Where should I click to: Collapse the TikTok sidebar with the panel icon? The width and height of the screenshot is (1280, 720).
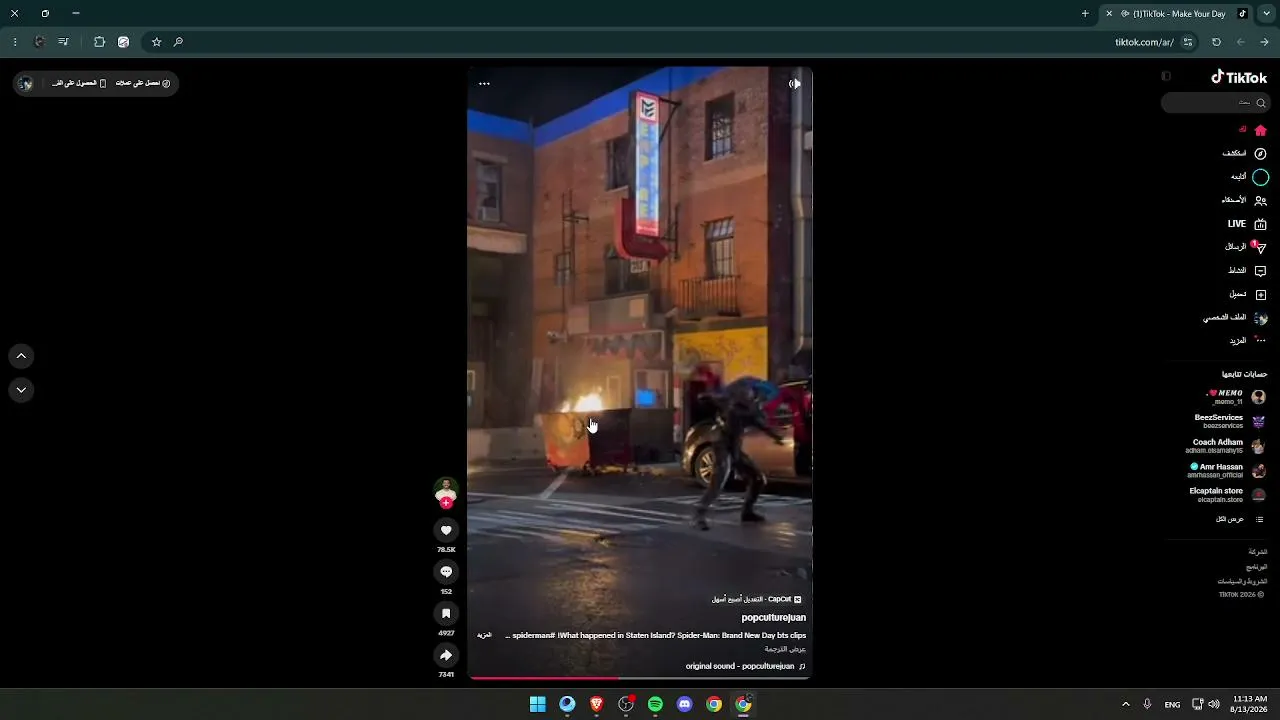(1166, 77)
